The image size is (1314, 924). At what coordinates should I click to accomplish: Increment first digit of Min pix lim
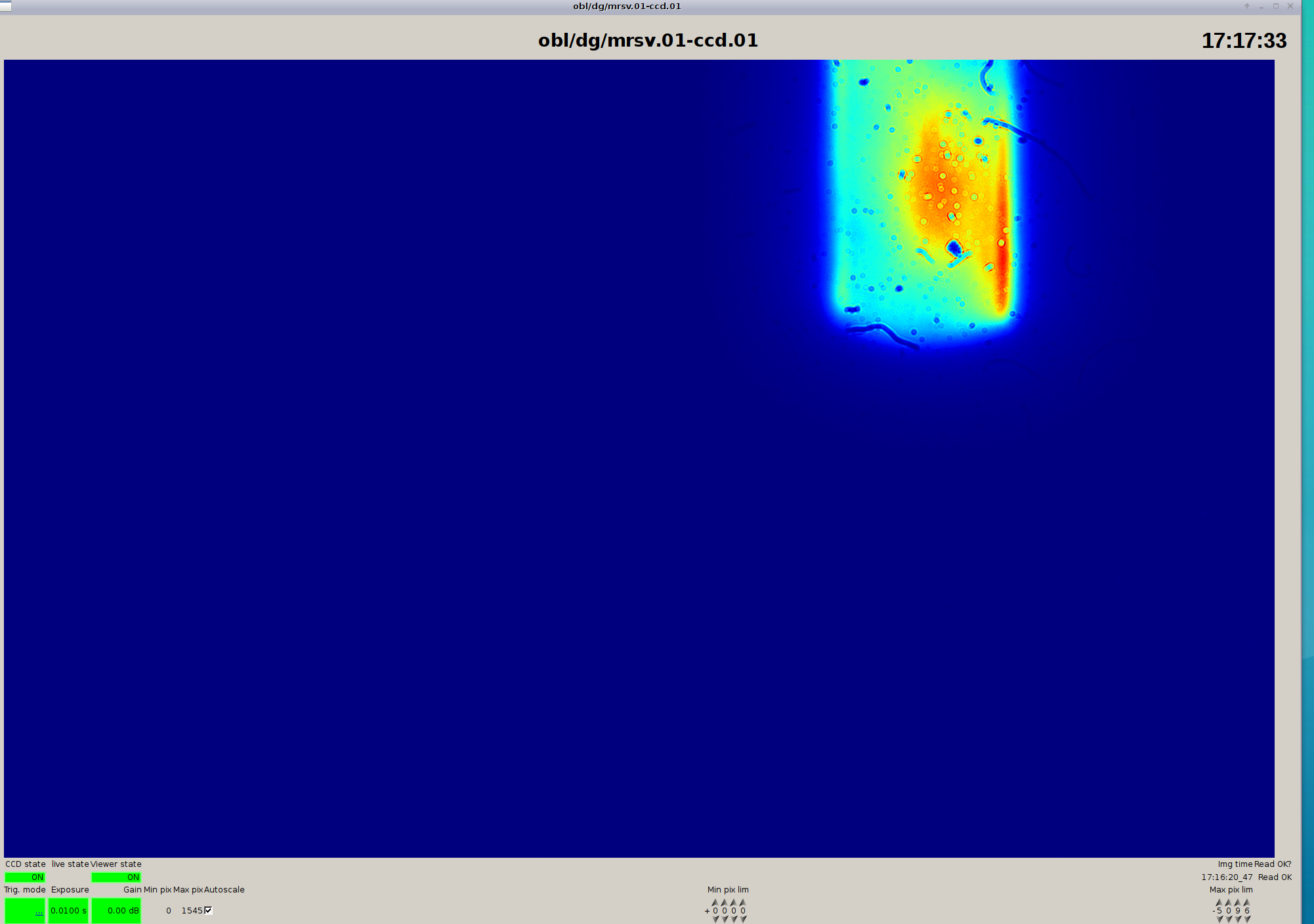pos(715,902)
